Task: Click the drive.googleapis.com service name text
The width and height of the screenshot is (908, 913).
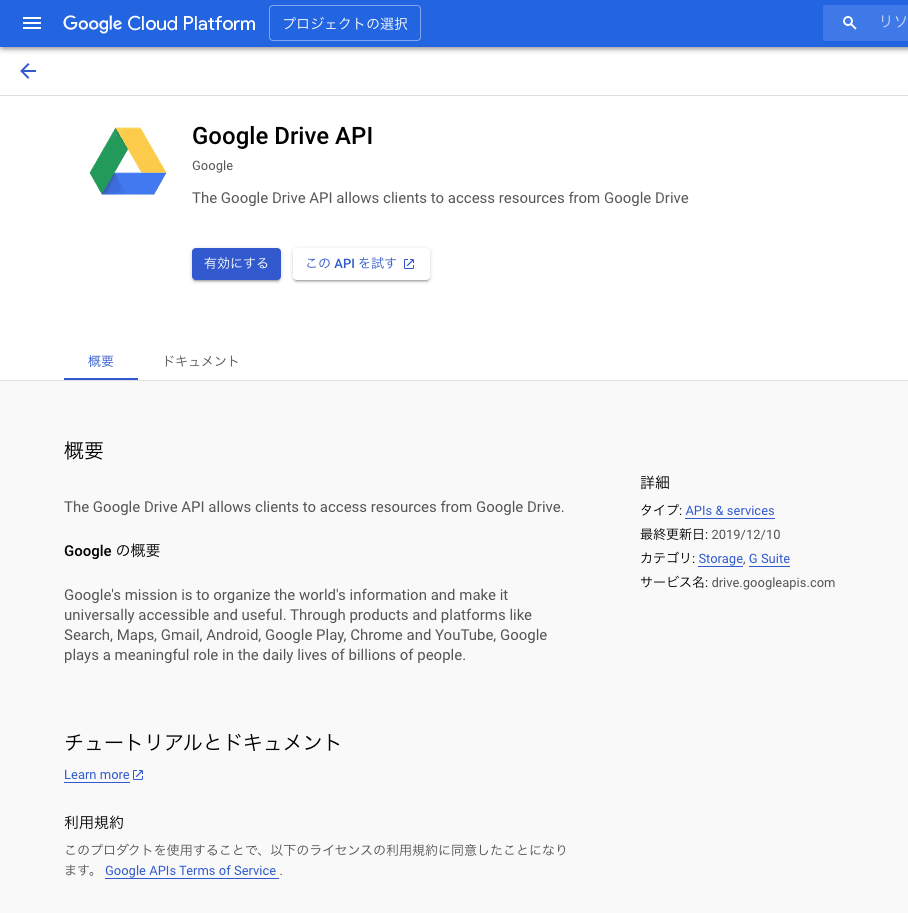Action: pyautogui.click(x=773, y=583)
